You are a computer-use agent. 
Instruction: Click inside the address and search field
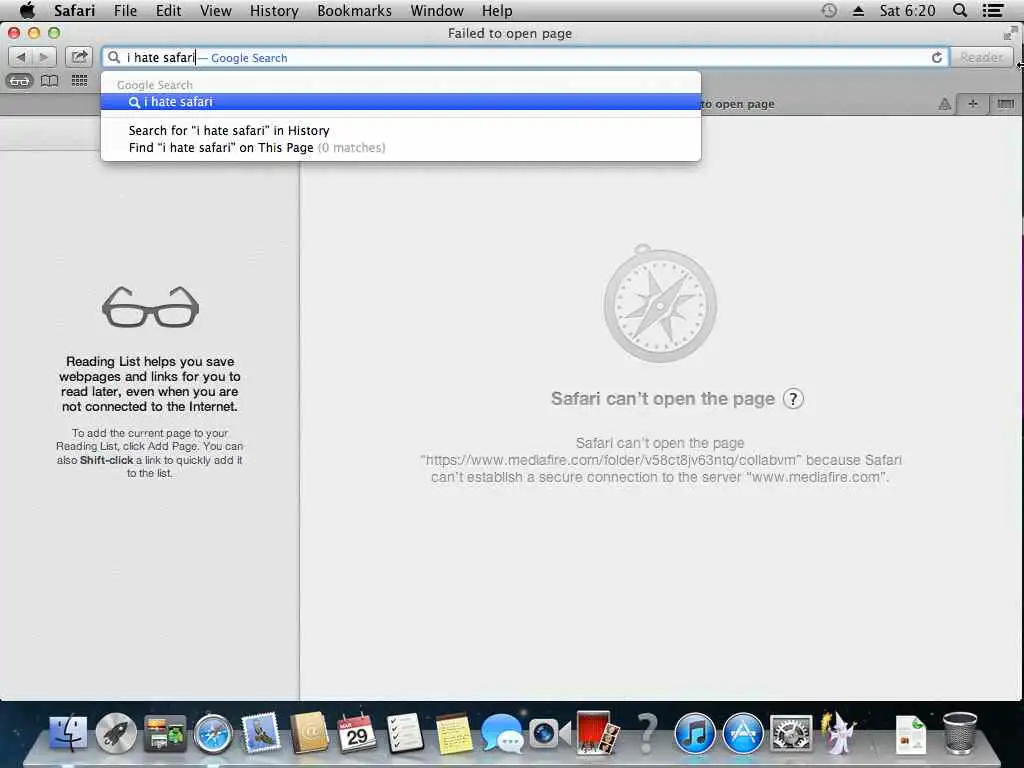[x=525, y=57]
